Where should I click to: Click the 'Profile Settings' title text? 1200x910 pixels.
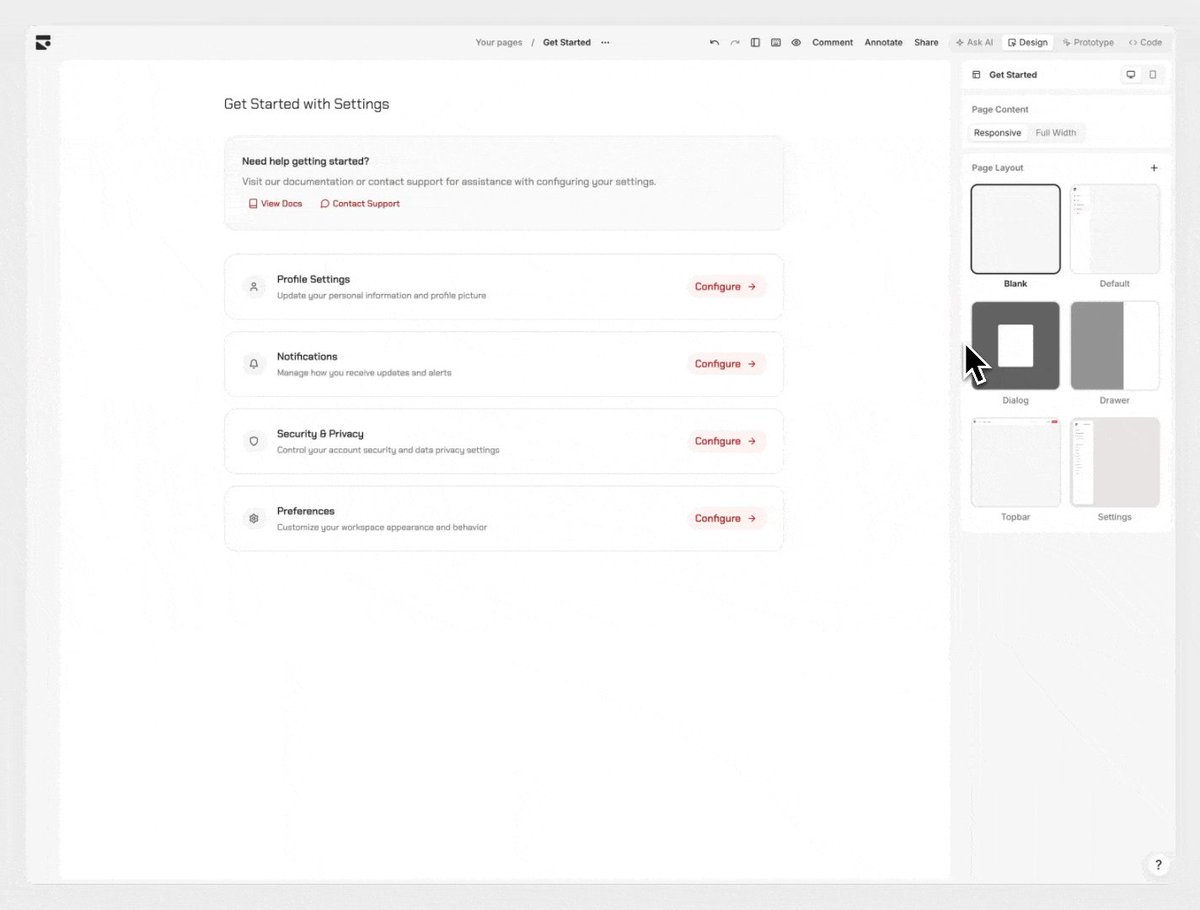(313, 280)
